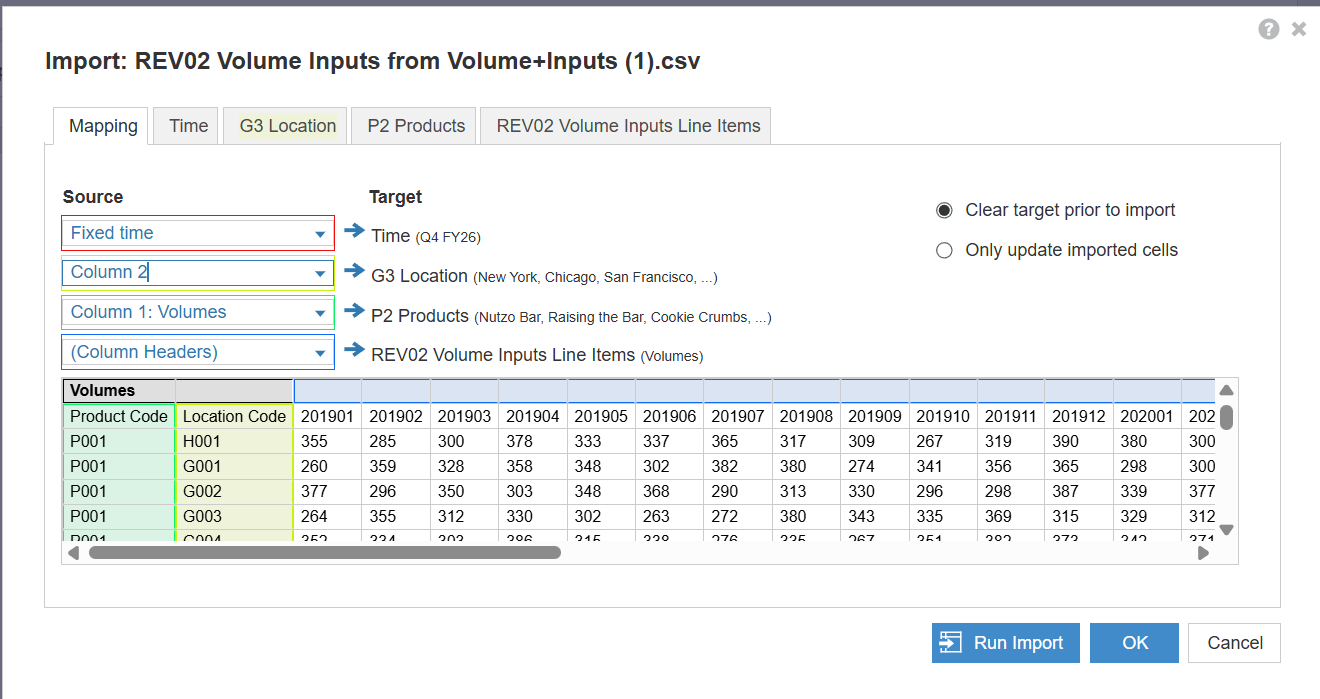
Task: Click the table scroll up arrow
Action: click(1226, 390)
